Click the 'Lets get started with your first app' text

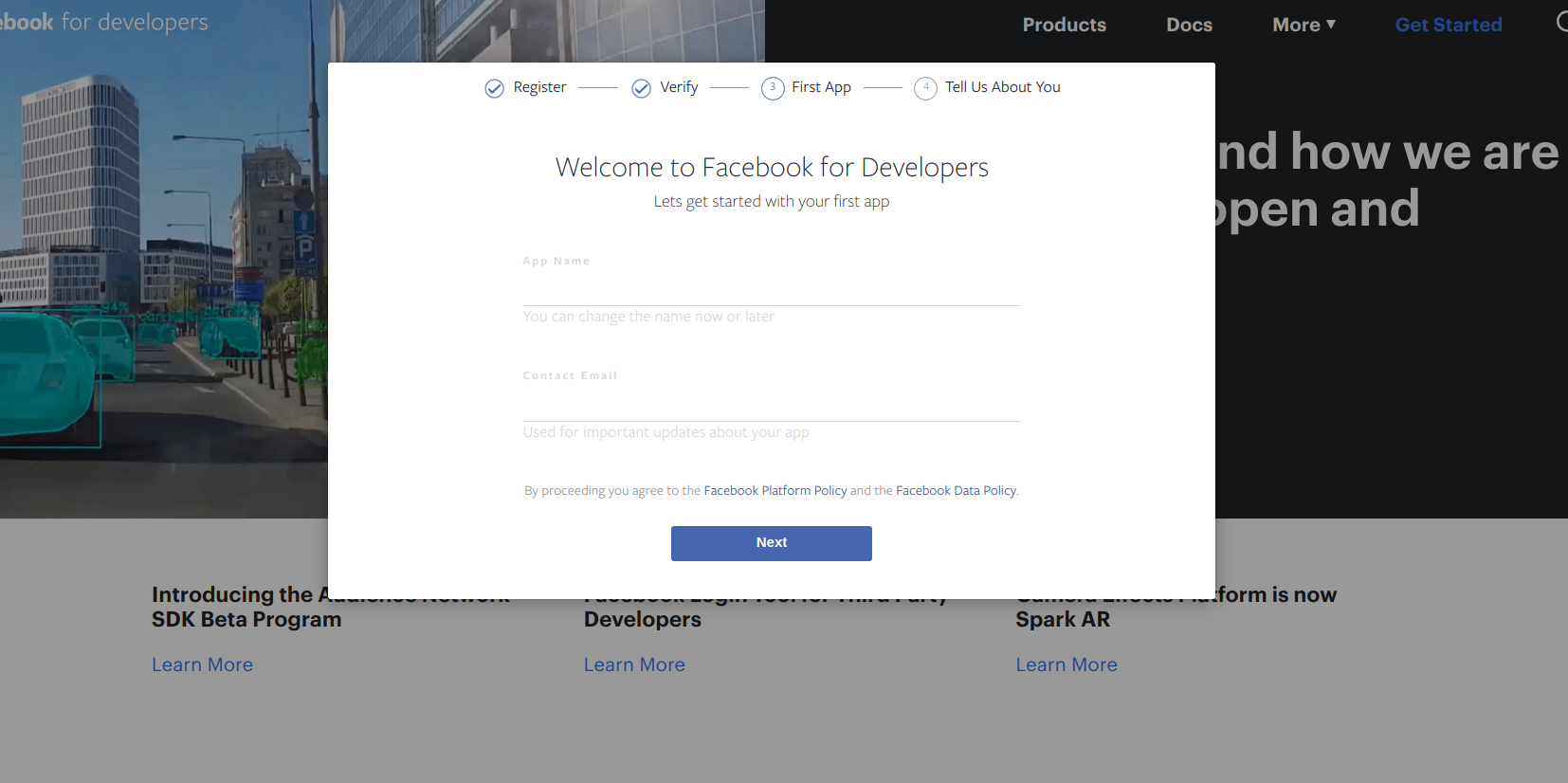tap(772, 201)
